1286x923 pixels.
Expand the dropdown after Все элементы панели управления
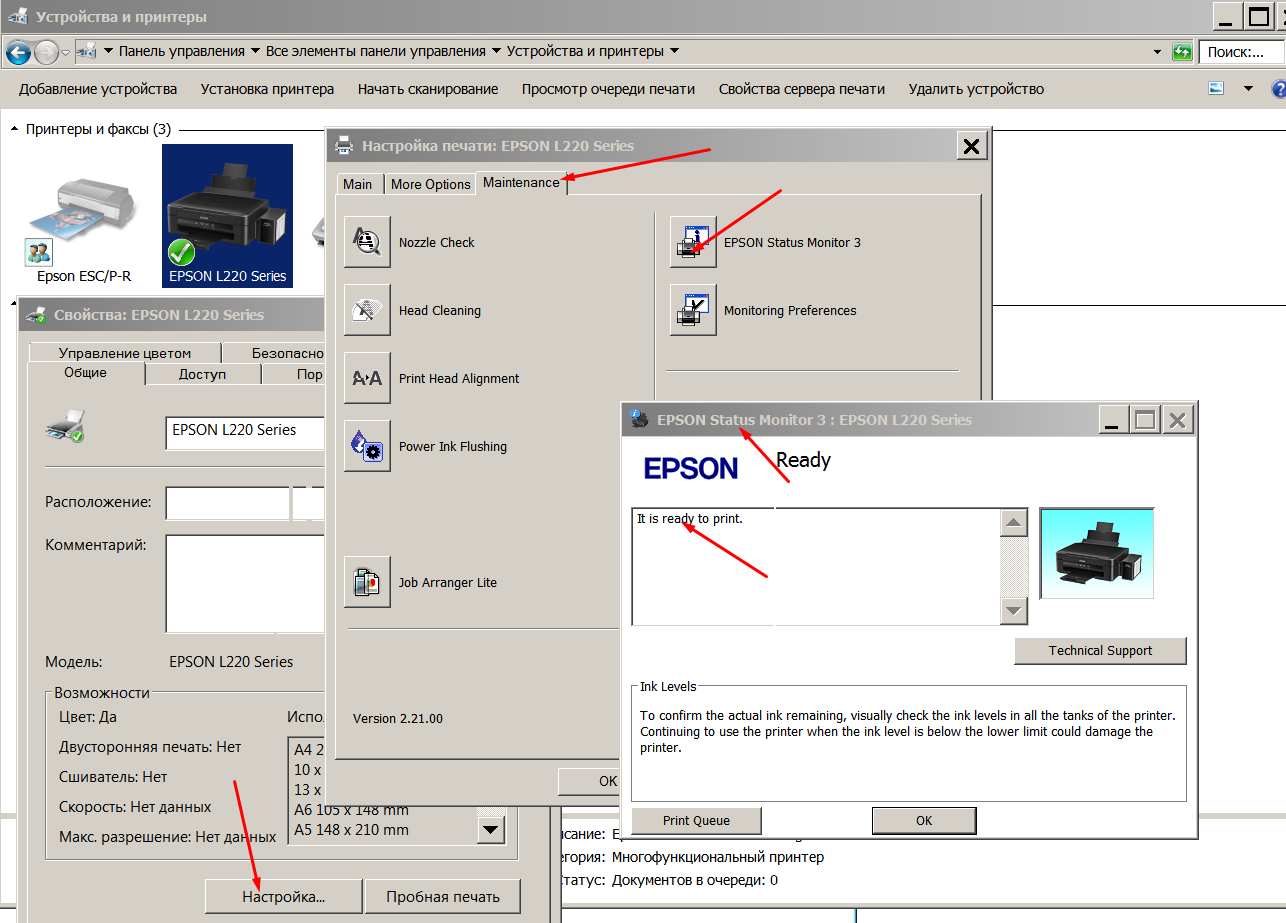click(x=496, y=51)
